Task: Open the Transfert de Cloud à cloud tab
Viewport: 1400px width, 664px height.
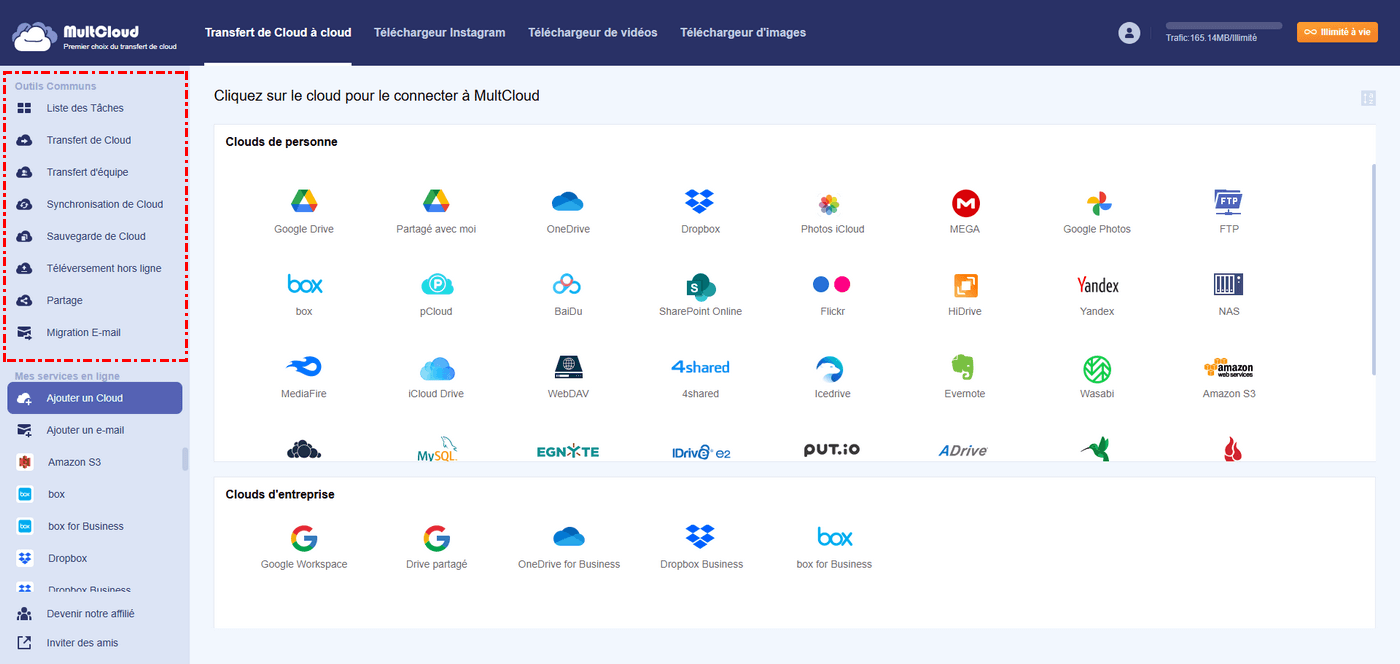Action: pos(278,32)
